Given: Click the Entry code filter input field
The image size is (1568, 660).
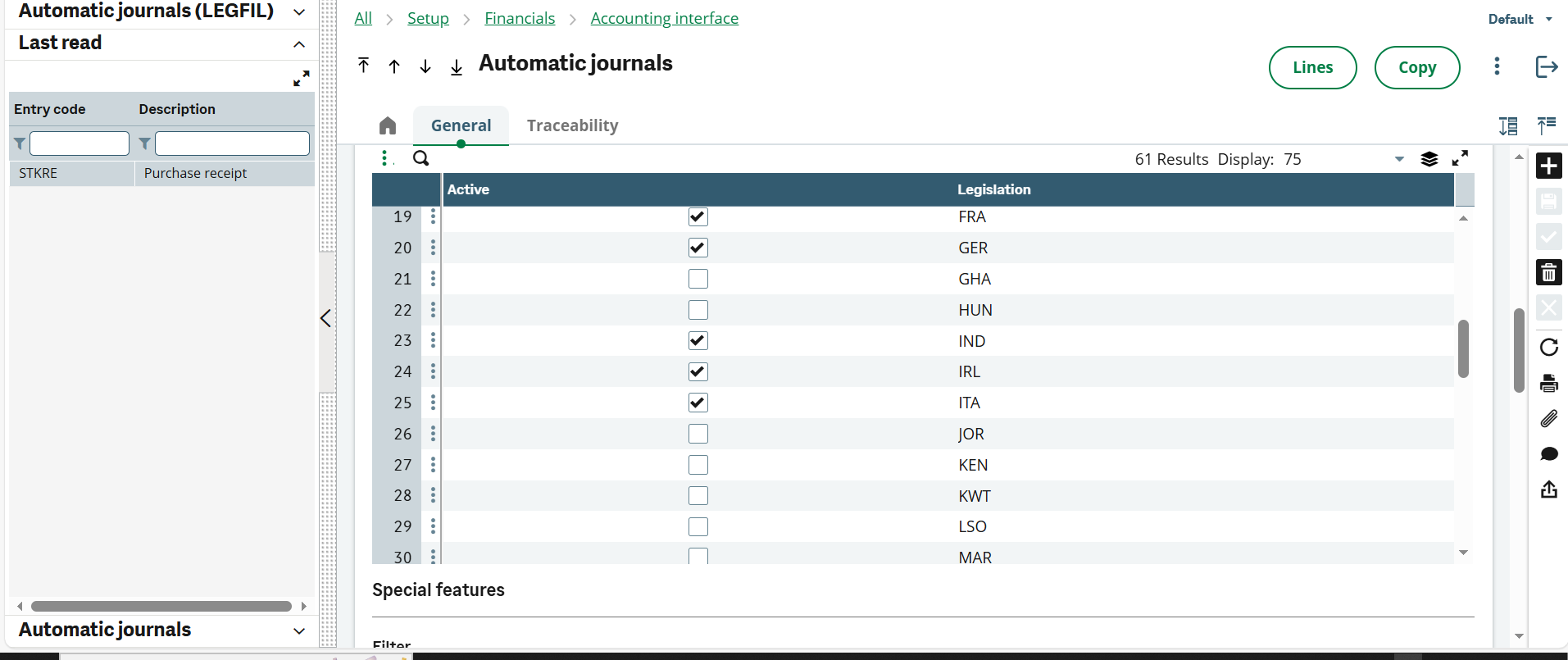Looking at the screenshot, I should click(80, 143).
